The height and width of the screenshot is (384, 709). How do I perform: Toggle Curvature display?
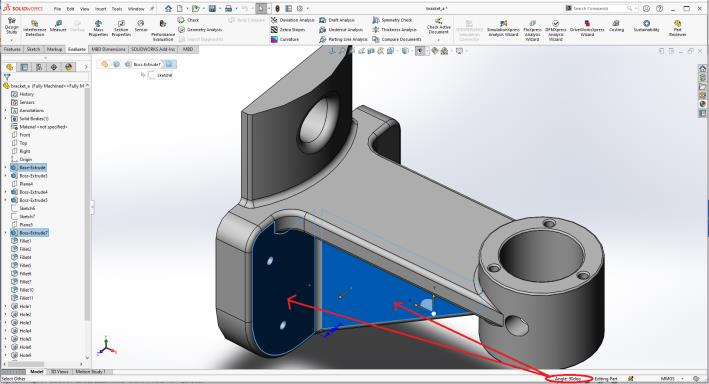click(x=285, y=39)
